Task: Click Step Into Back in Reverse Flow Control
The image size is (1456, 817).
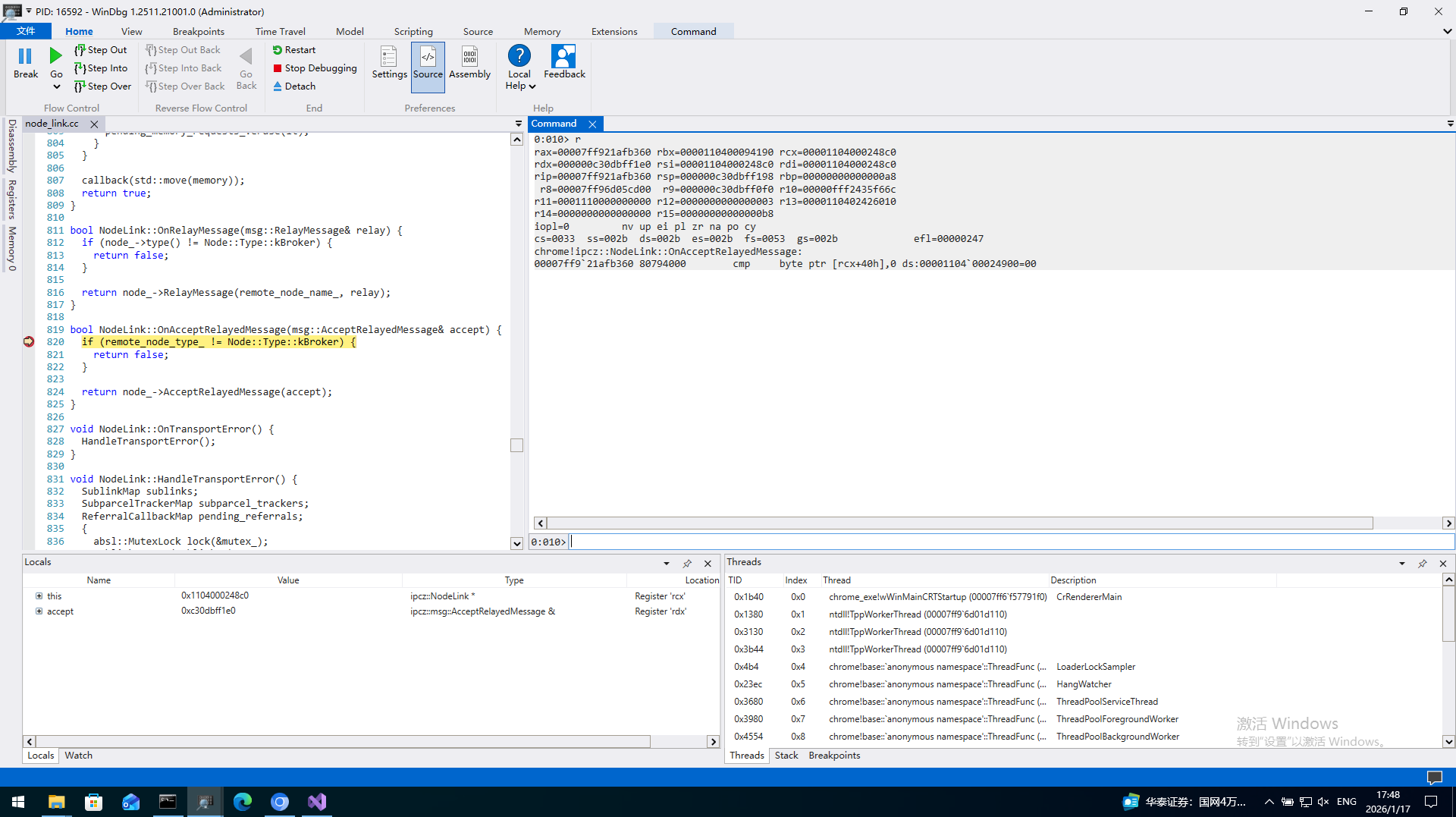Action: tap(184, 68)
